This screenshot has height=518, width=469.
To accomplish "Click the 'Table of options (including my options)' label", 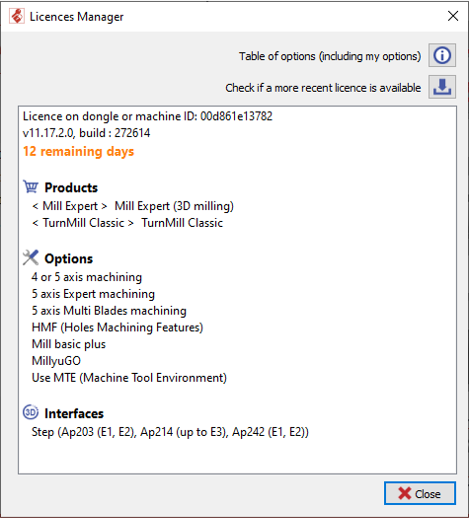I will pyautogui.click(x=330, y=56).
